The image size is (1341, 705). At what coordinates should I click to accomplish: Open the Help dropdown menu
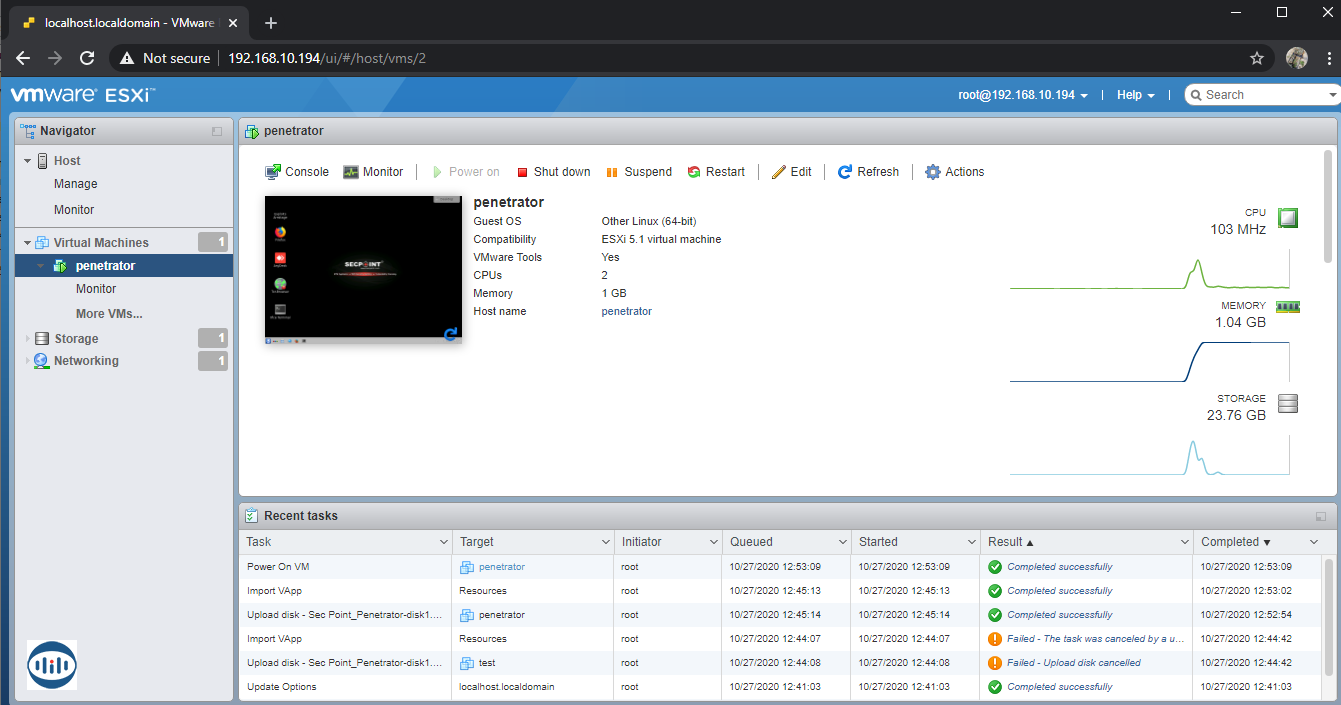[1135, 95]
